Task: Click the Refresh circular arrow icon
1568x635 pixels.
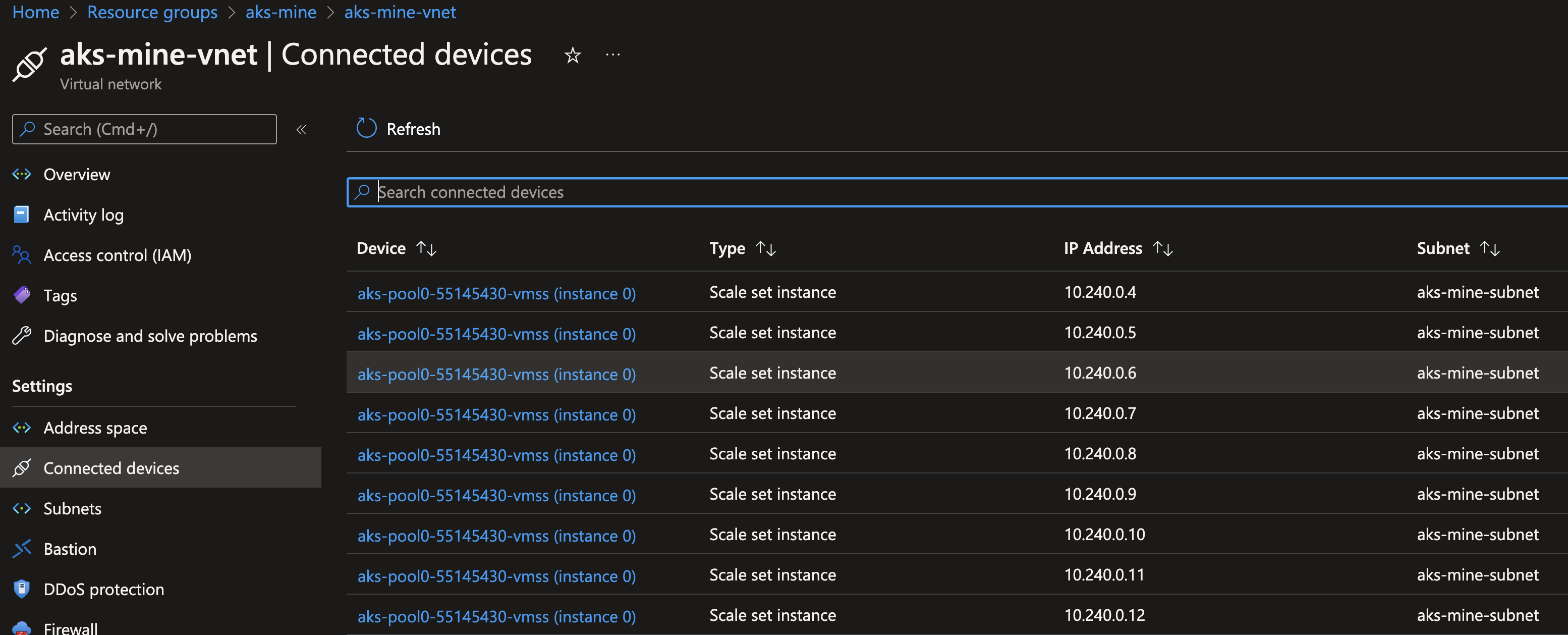Action: point(366,128)
